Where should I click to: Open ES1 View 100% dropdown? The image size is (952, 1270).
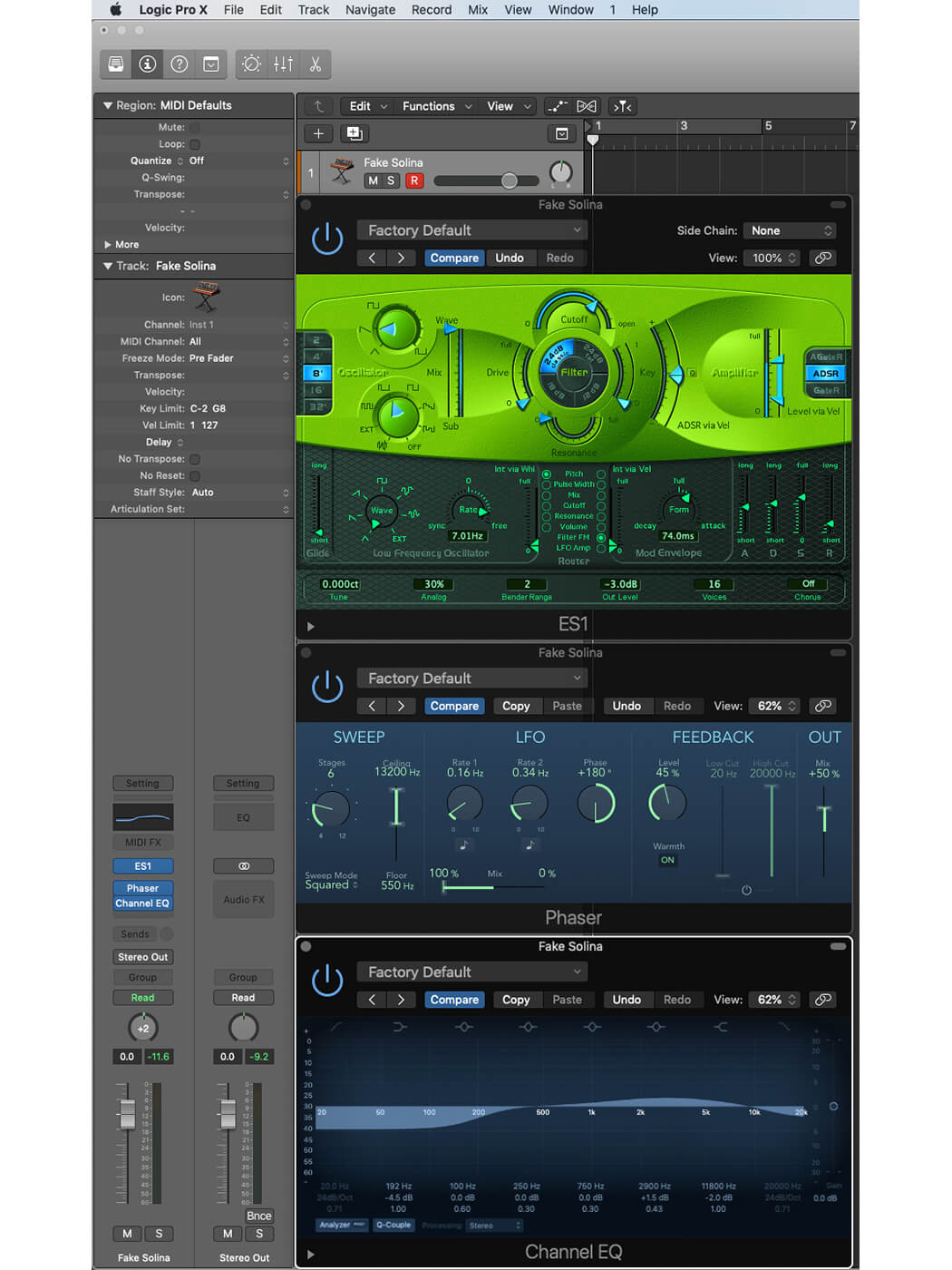(x=773, y=258)
